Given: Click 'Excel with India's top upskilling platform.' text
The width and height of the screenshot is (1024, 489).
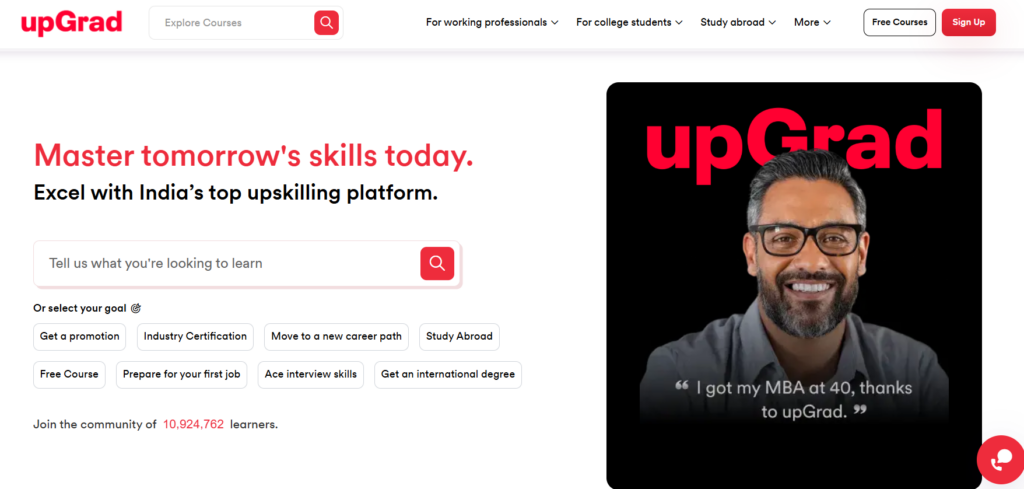Looking at the screenshot, I should [x=236, y=193].
